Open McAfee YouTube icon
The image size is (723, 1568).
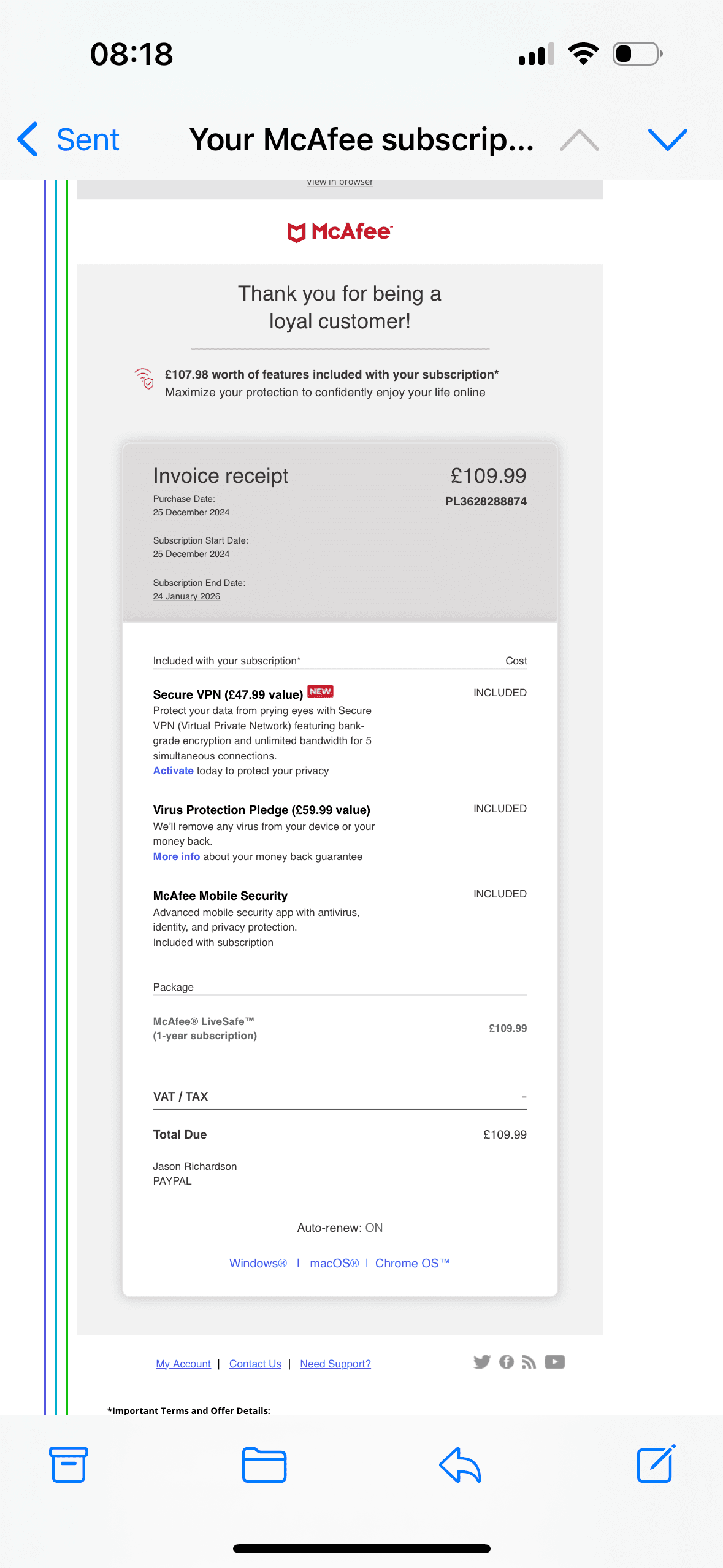tap(554, 1362)
